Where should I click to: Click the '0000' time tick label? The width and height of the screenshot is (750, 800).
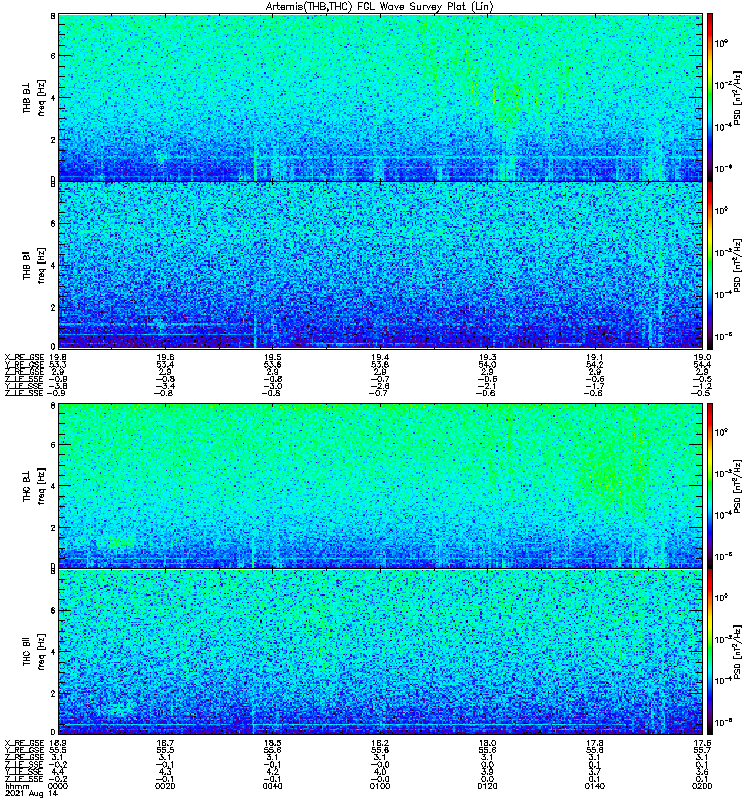click(58, 786)
